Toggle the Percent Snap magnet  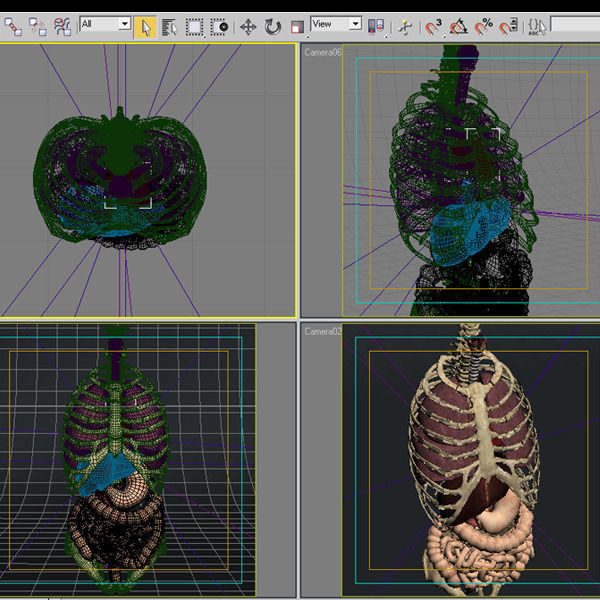click(x=483, y=28)
